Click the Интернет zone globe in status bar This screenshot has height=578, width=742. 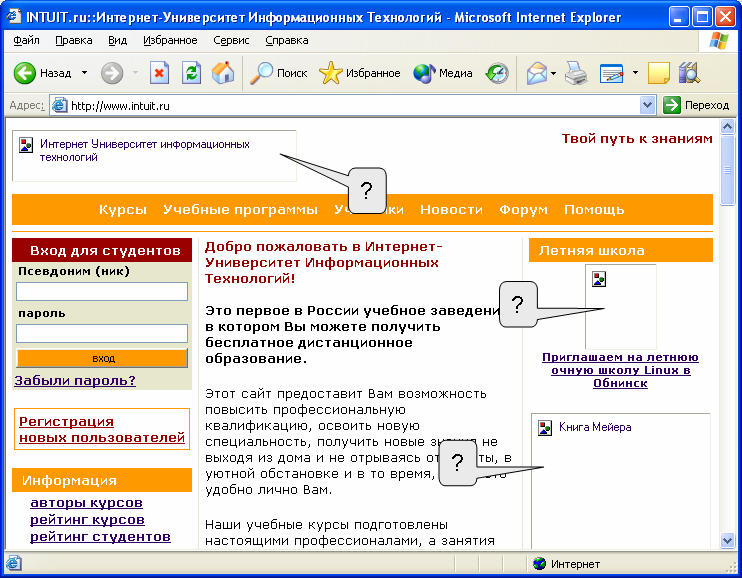539,564
